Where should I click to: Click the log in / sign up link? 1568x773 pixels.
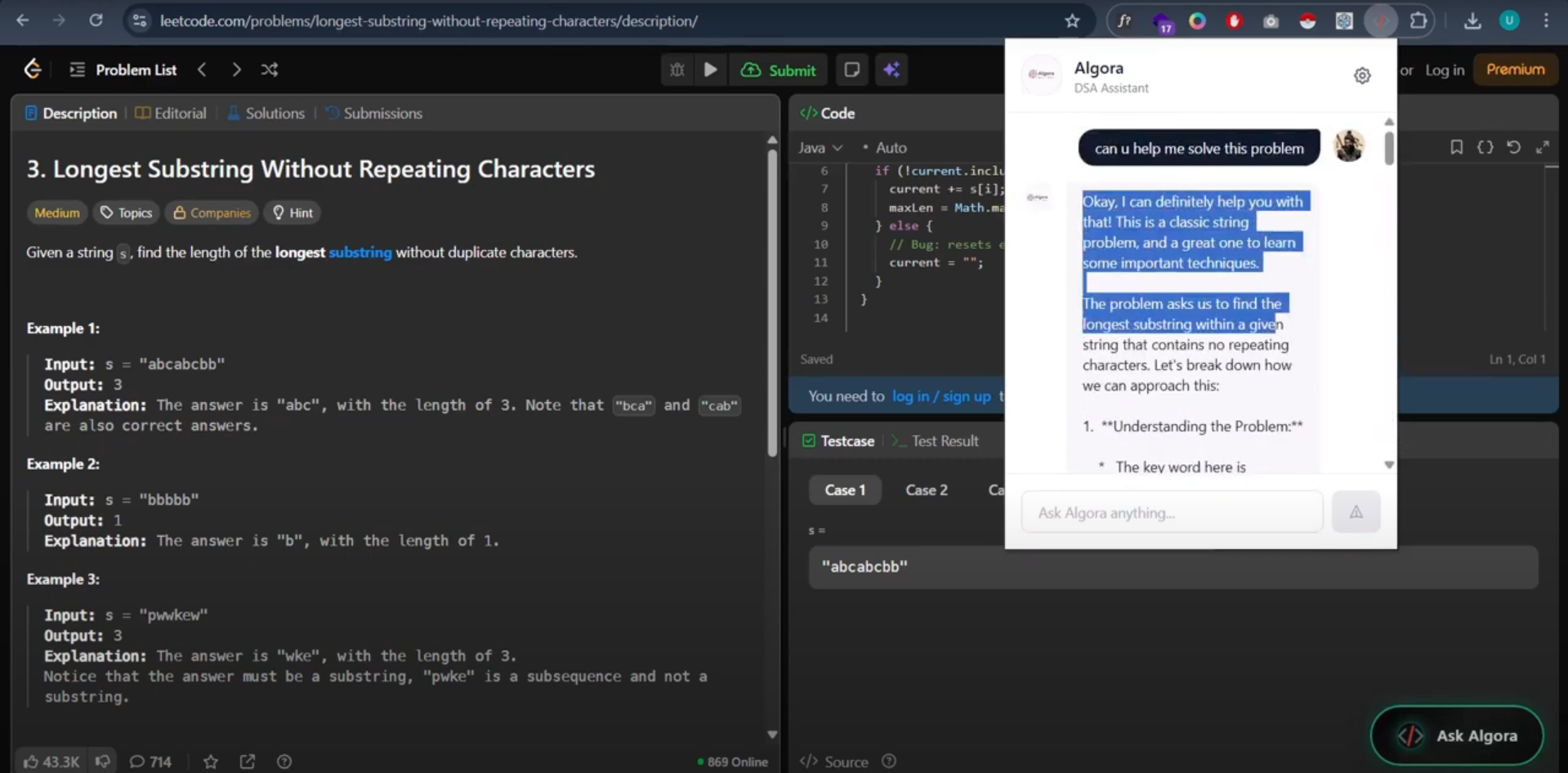[941, 396]
